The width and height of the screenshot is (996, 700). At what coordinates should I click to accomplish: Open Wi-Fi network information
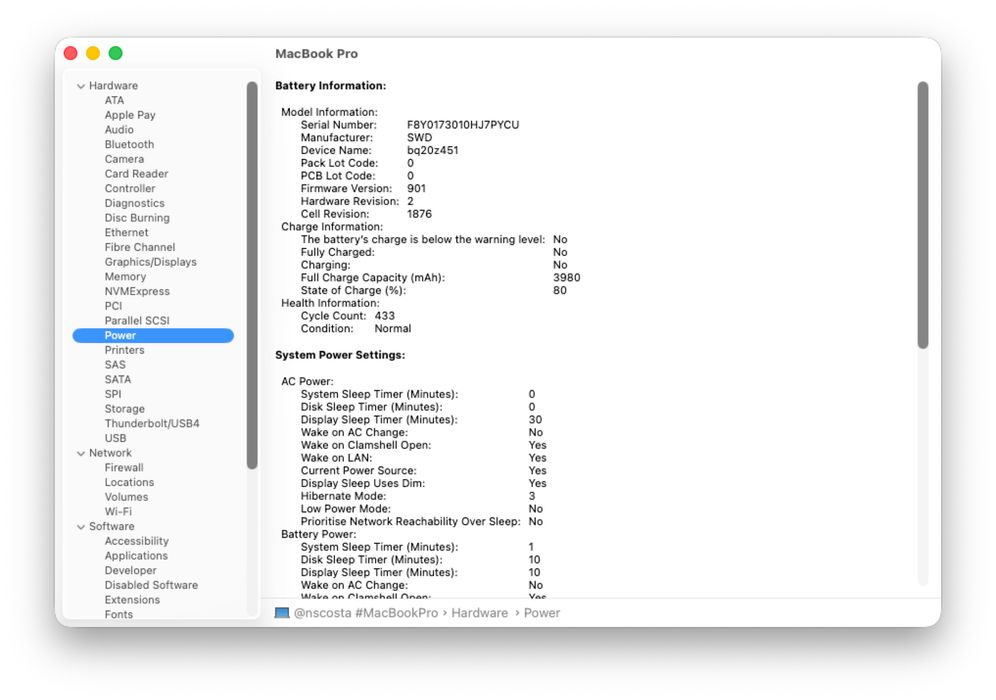click(x=118, y=511)
